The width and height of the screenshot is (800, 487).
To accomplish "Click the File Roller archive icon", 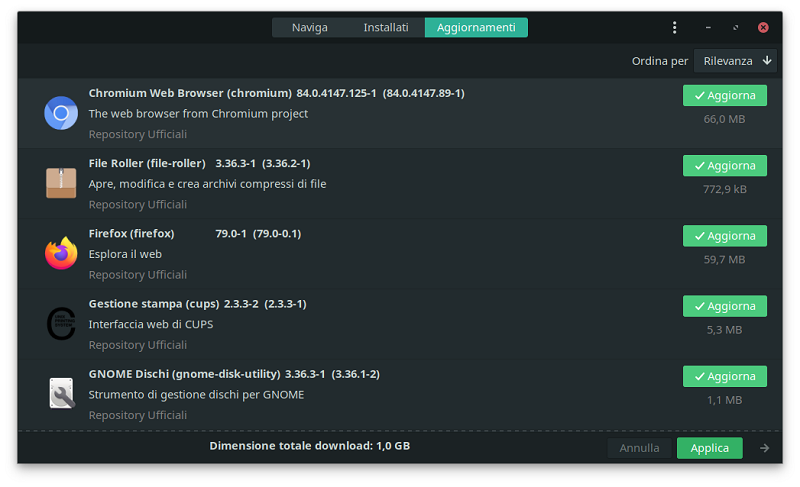I will (61, 183).
